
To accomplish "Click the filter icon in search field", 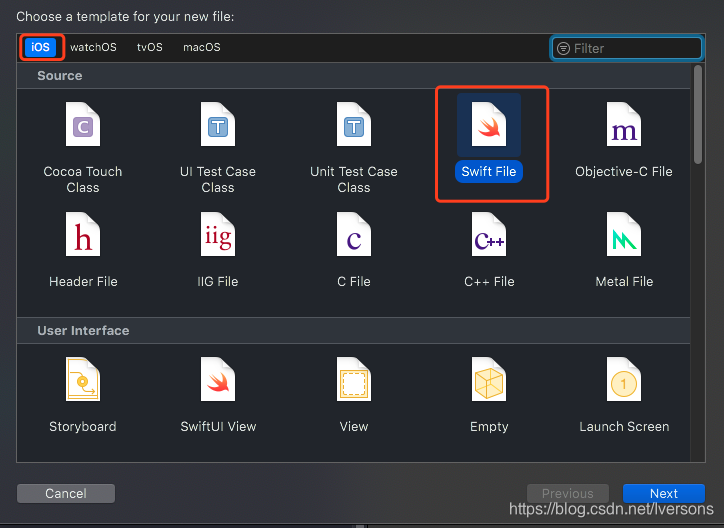I will (563, 48).
